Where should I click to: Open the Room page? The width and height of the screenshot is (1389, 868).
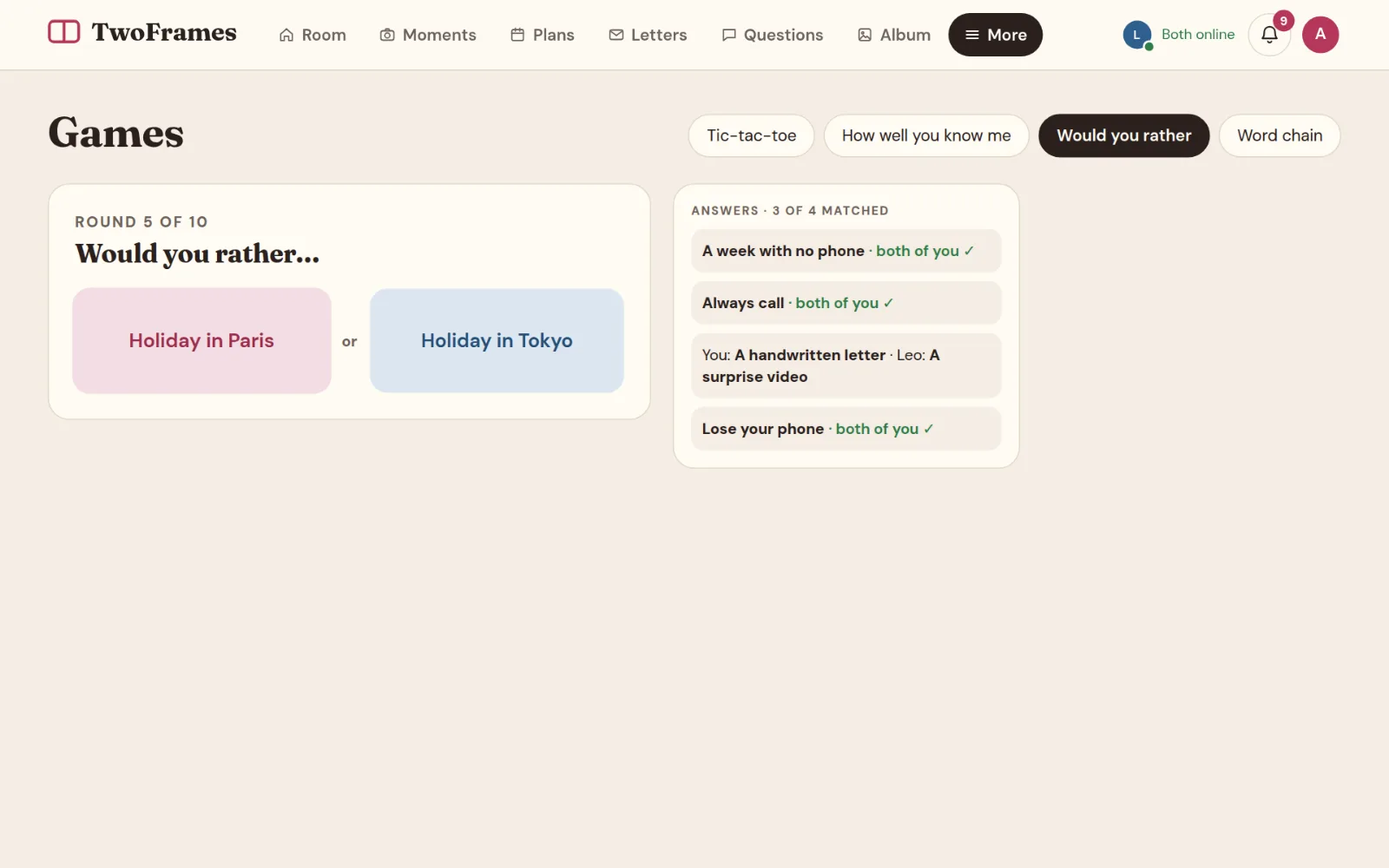pos(313,35)
